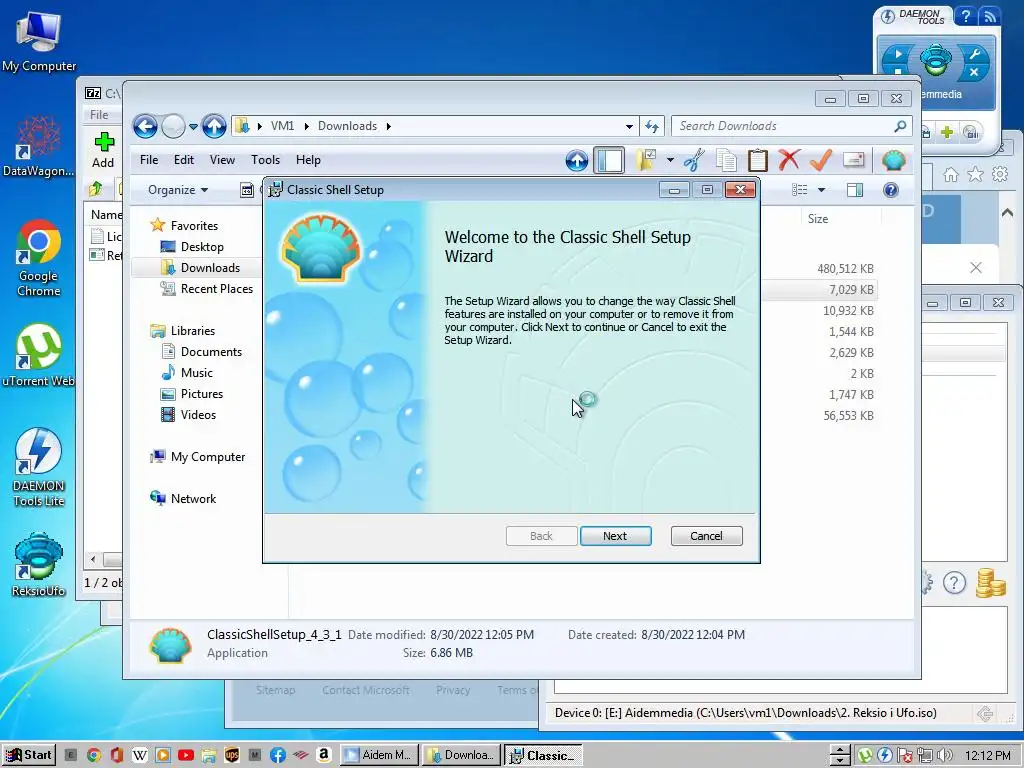The width and height of the screenshot is (1024, 768).
Task: Click the browser gear settings icon
Action: point(1000,174)
